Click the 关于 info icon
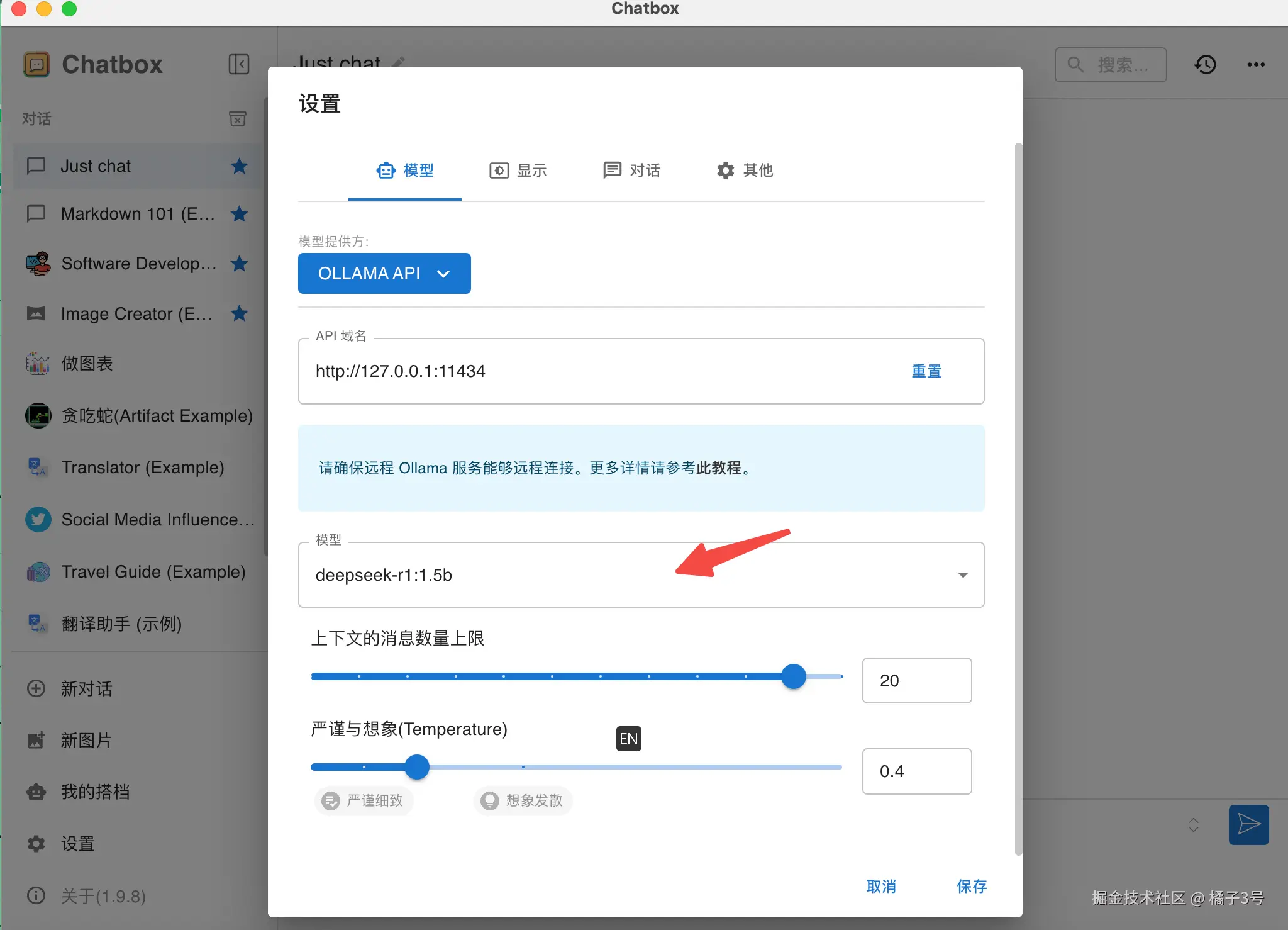 click(x=36, y=895)
